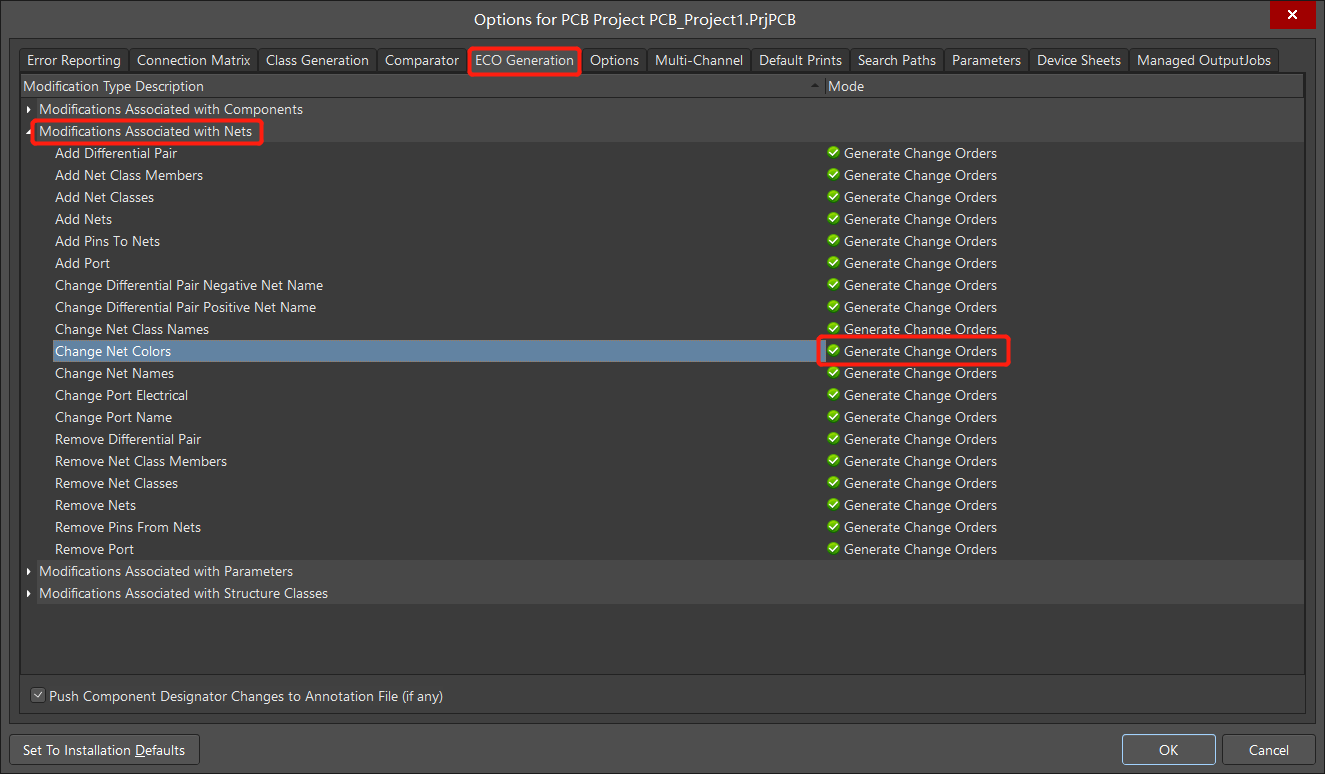This screenshot has height=774, width=1325.
Task: Click green check icon in Remove Nets row
Action: tap(833, 505)
